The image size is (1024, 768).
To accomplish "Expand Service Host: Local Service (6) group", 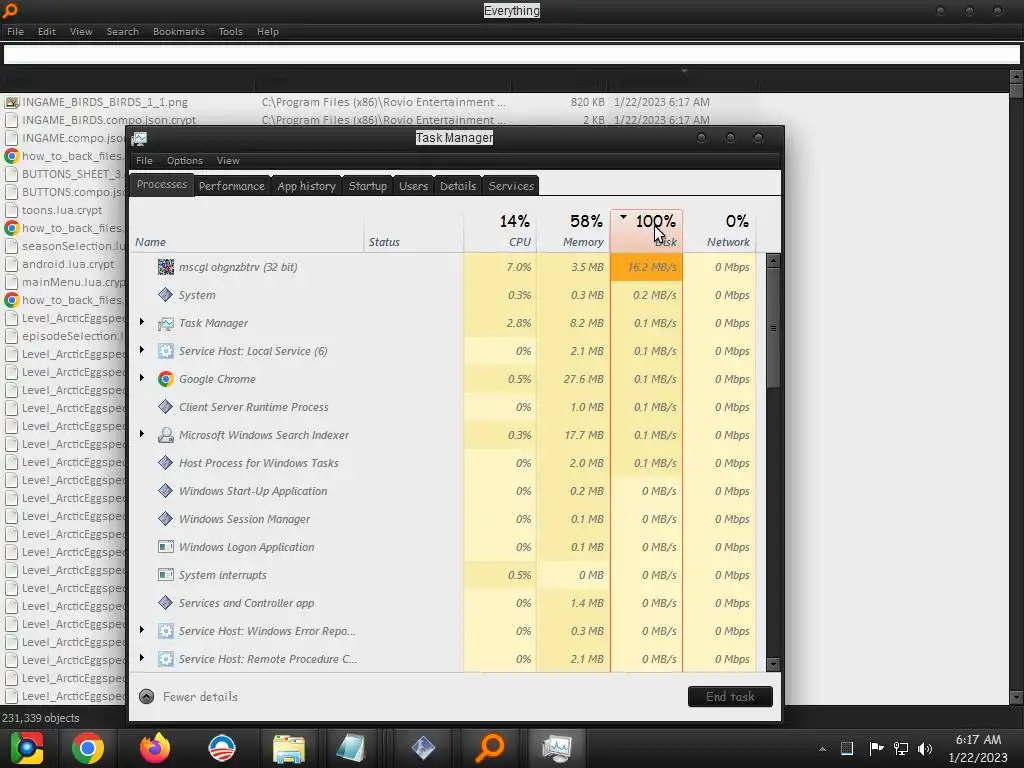I will (x=142, y=350).
